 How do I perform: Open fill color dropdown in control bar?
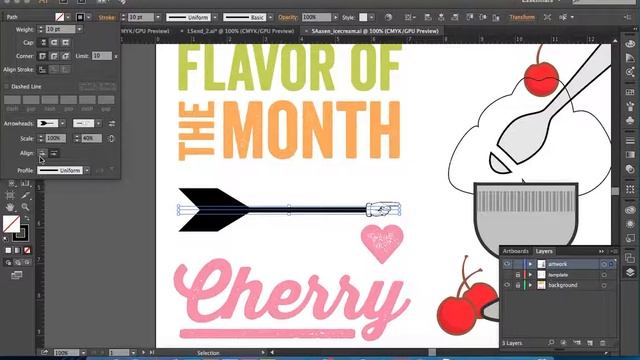coord(68,17)
